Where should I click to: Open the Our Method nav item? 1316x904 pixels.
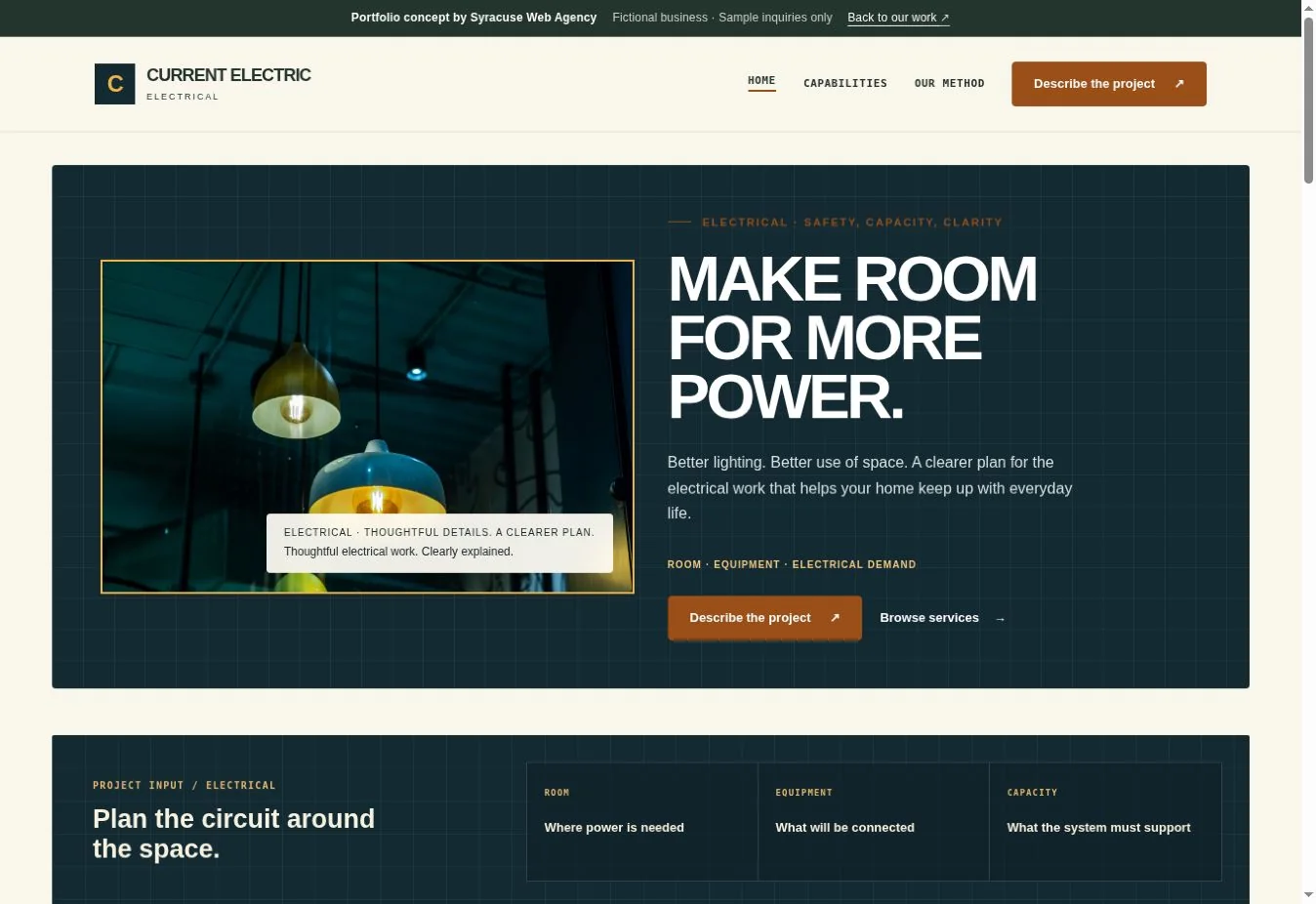pyautogui.click(x=949, y=83)
